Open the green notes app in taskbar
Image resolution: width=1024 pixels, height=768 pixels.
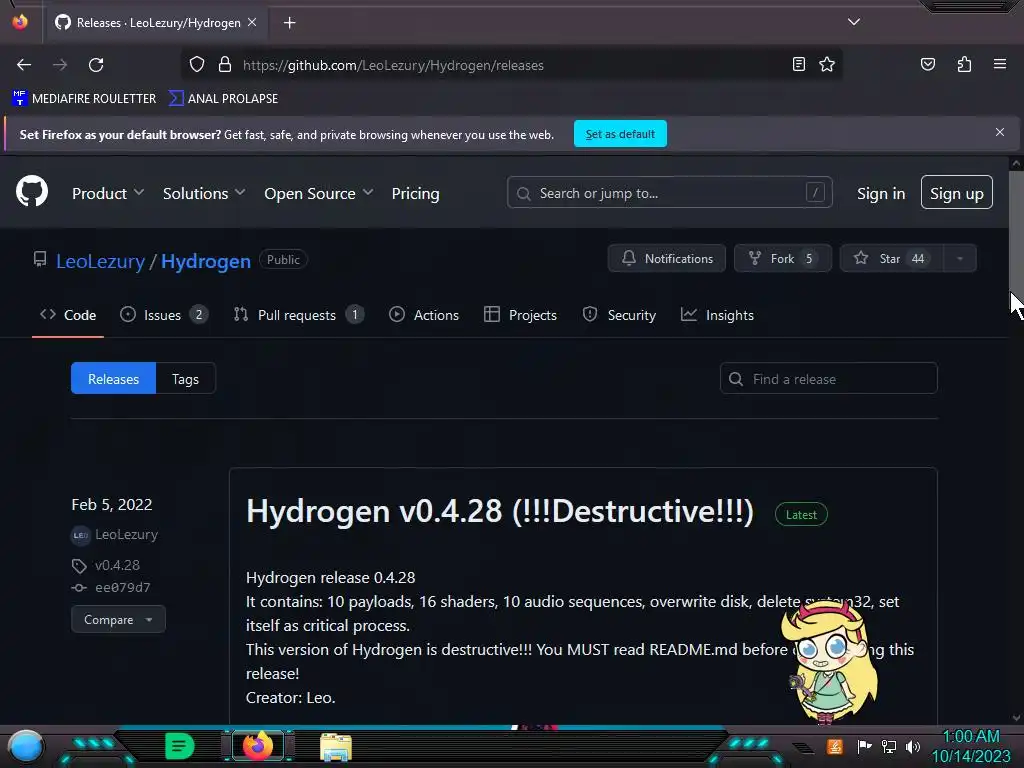[179, 746]
